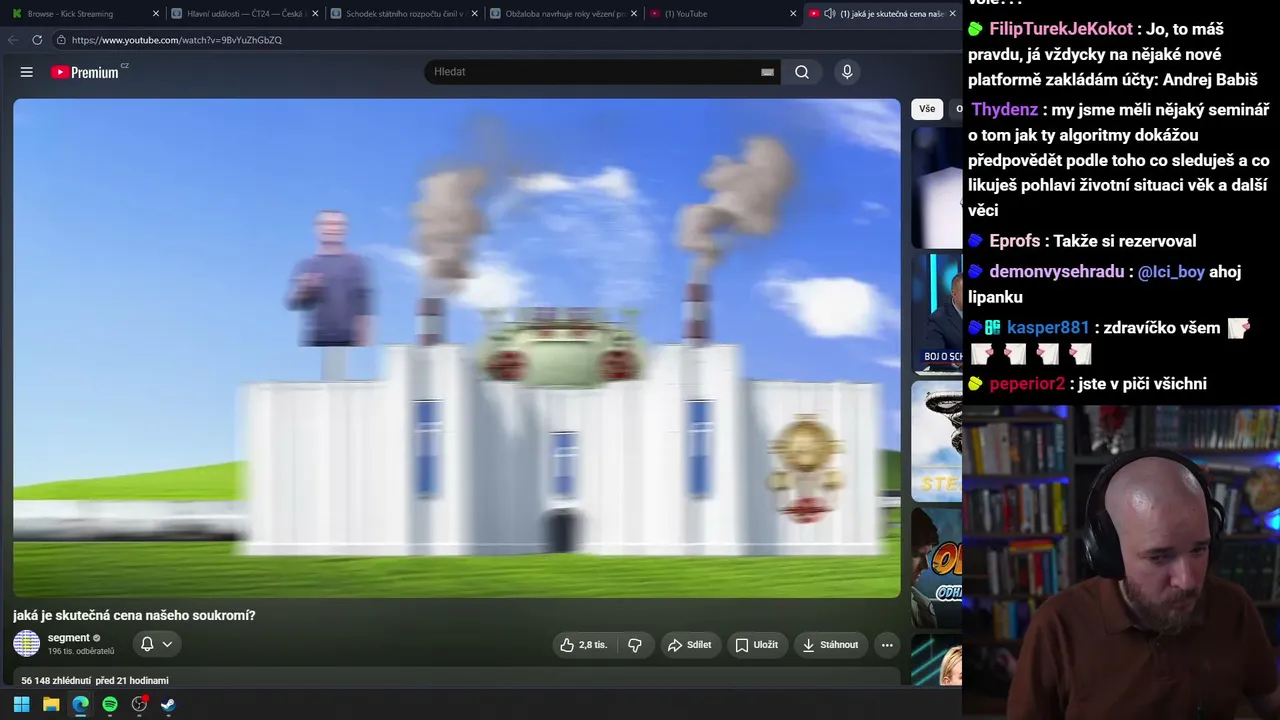The width and height of the screenshot is (1280, 720).
Task: Select the Vše filter chip
Action: (x=927, y=109)
